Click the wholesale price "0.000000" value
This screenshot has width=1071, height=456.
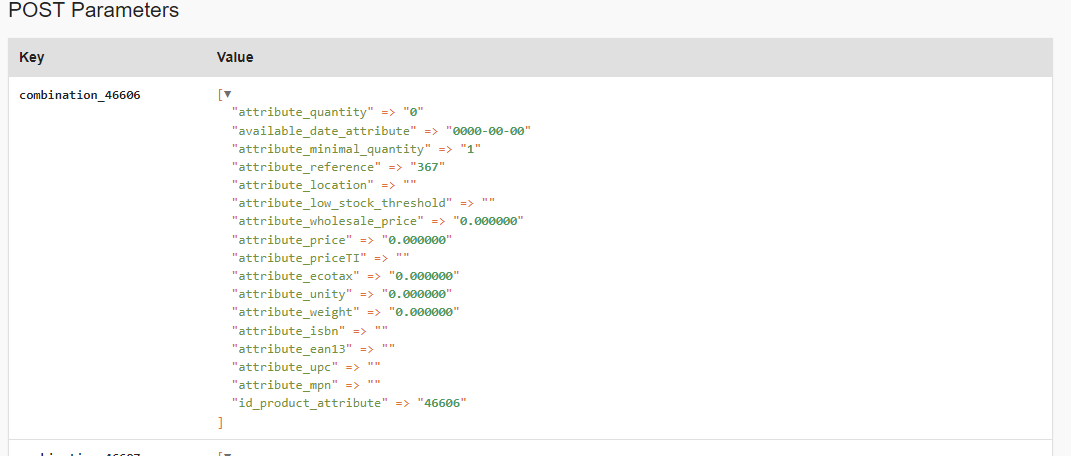488,221
